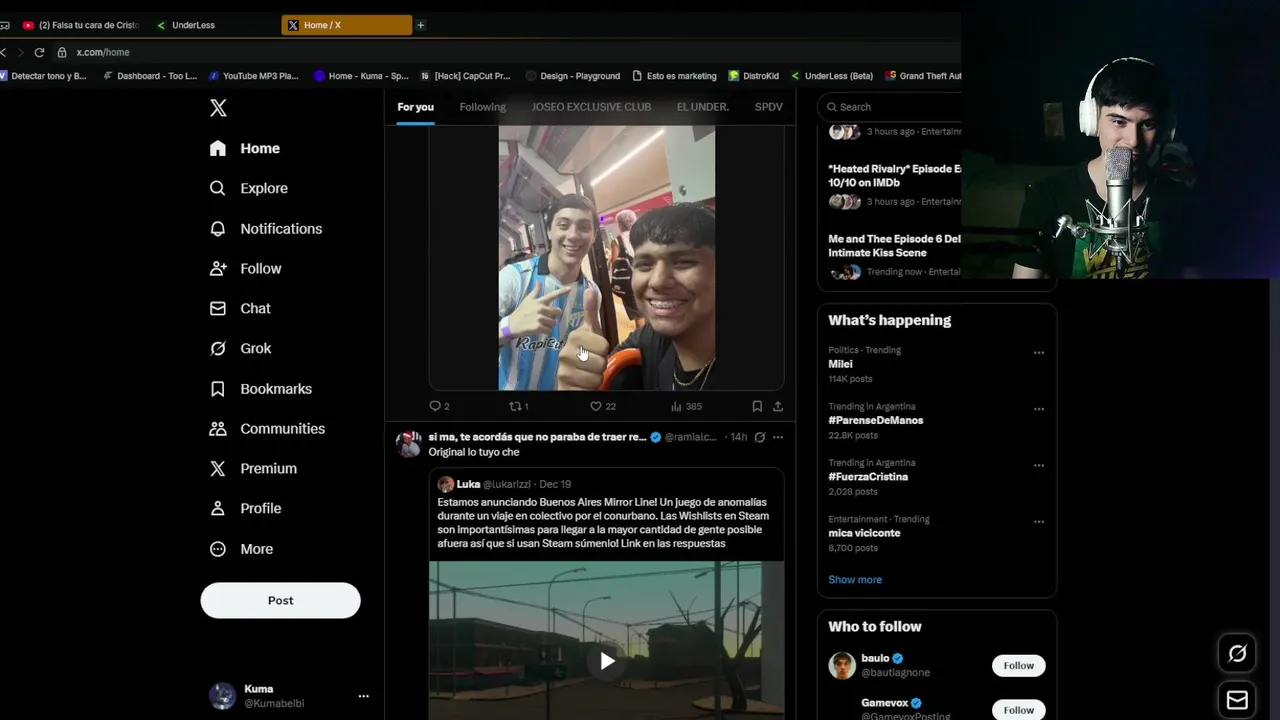
Task: Click the share icon on photo post
Action: (x=778, y=406)
